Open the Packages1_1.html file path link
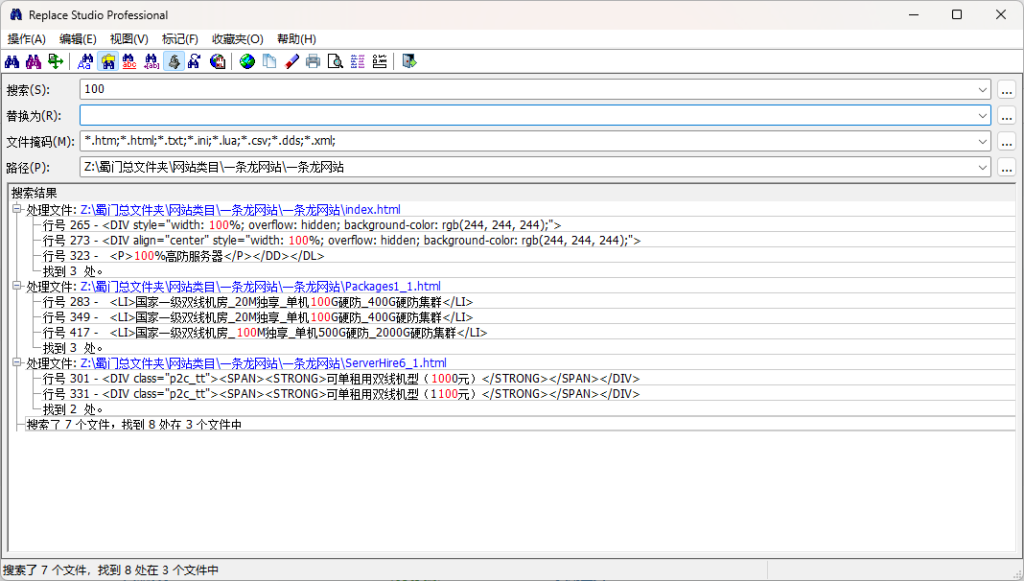 [261, 286]
